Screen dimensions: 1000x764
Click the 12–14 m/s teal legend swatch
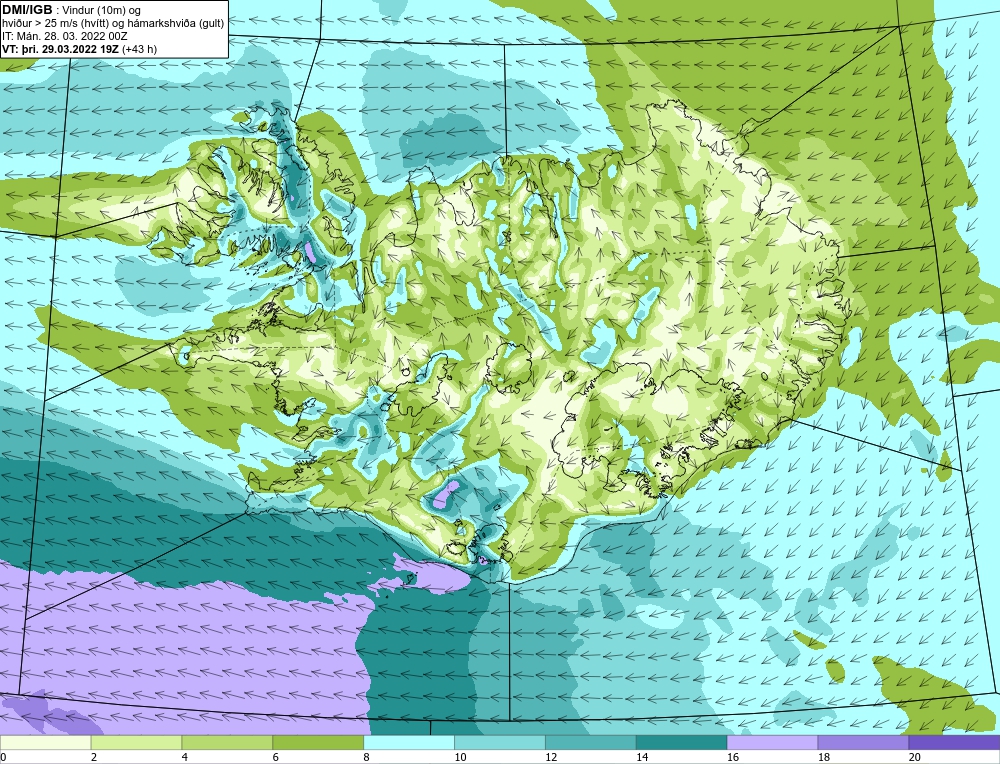click(x=591, y=743)
